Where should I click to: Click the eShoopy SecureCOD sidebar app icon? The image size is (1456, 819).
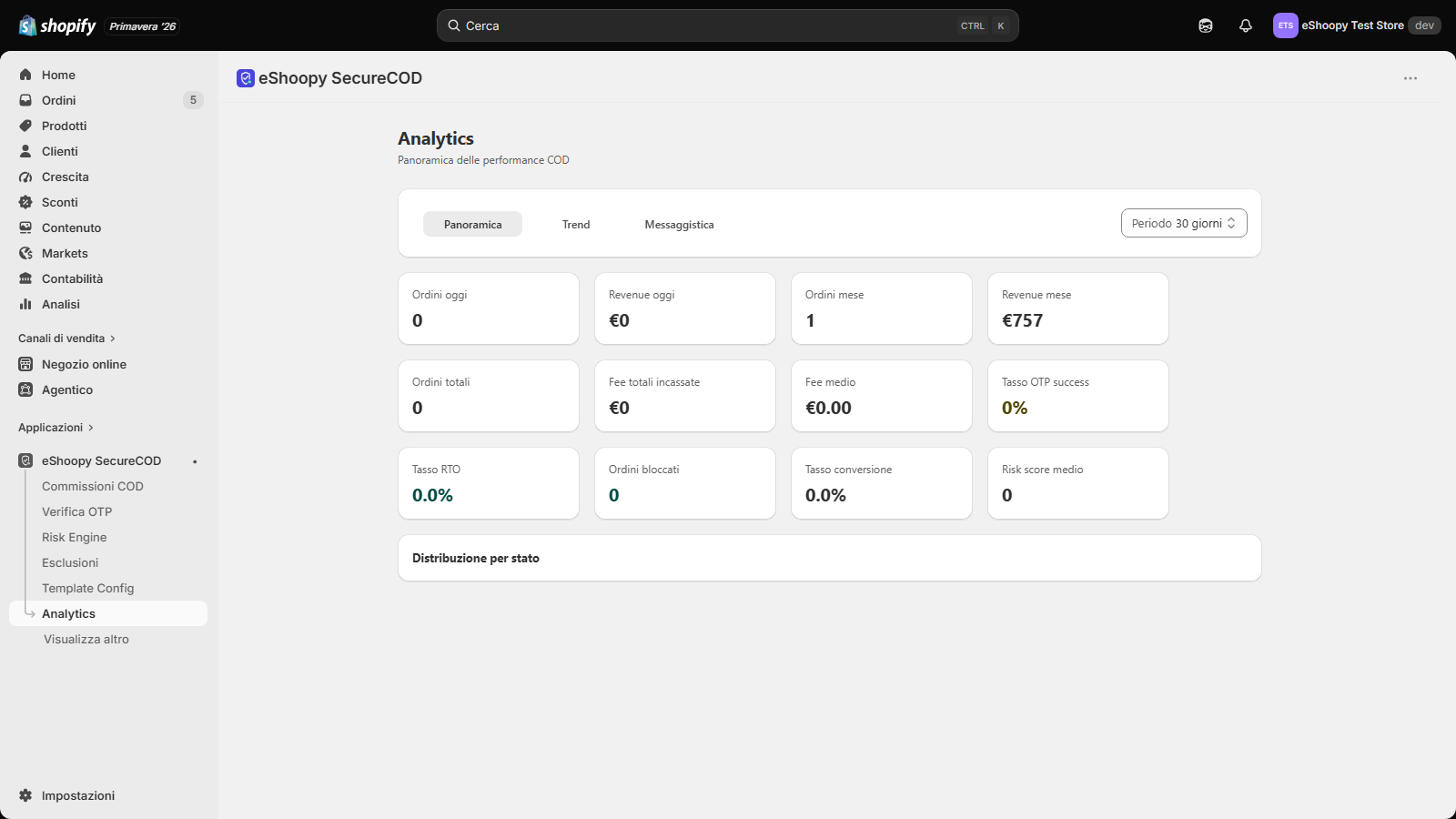25,460
